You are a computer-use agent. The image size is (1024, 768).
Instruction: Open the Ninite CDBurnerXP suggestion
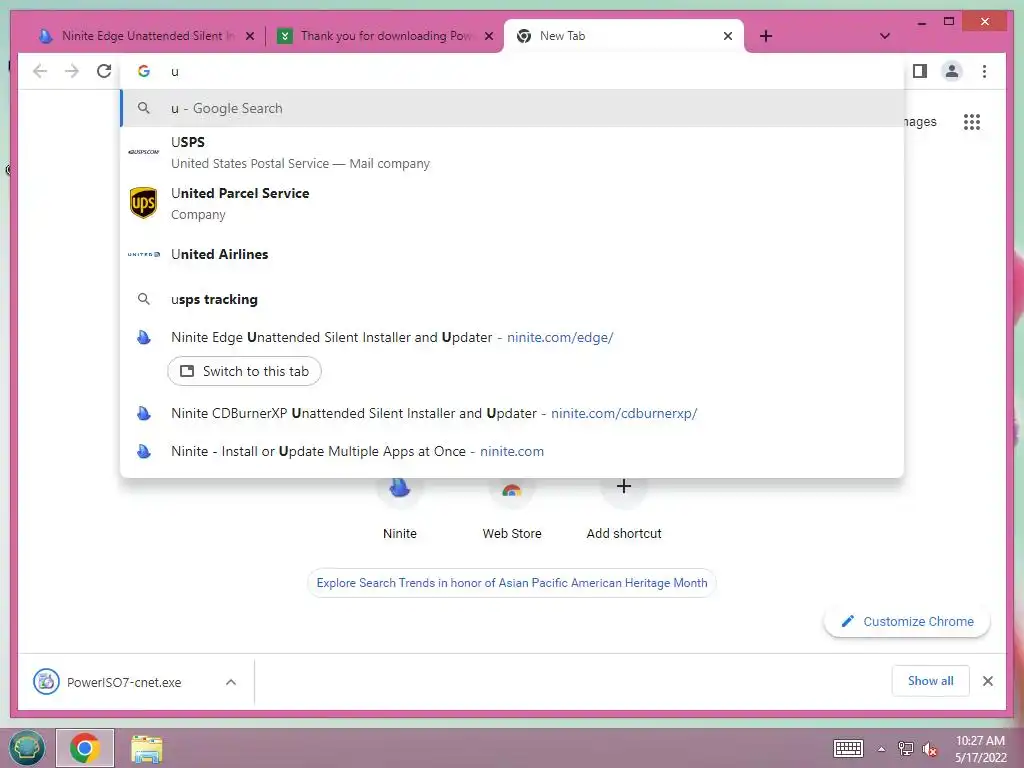tap(513, 413)
